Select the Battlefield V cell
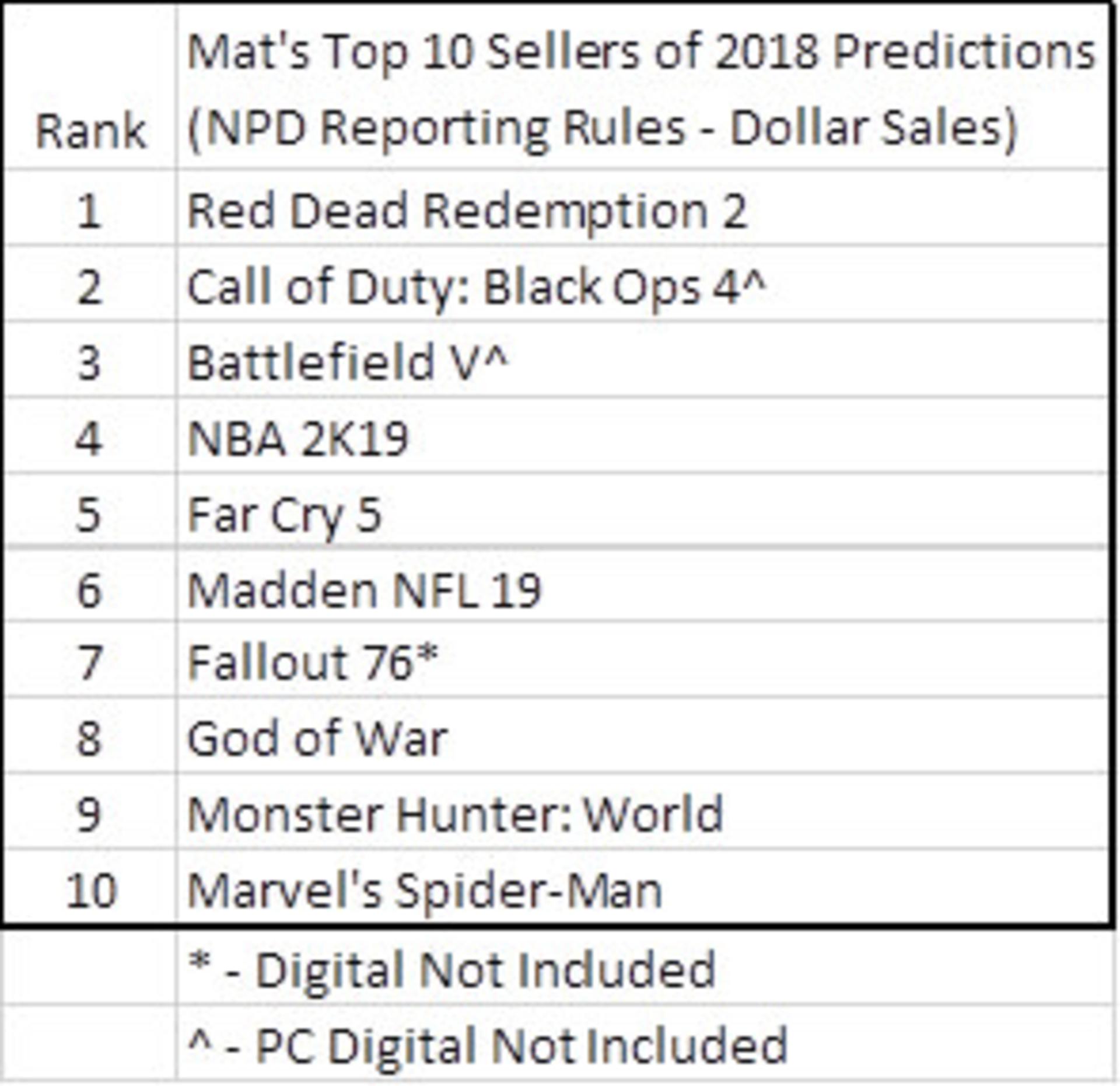The image size is (1120, 1086). [x=642, y=358]
